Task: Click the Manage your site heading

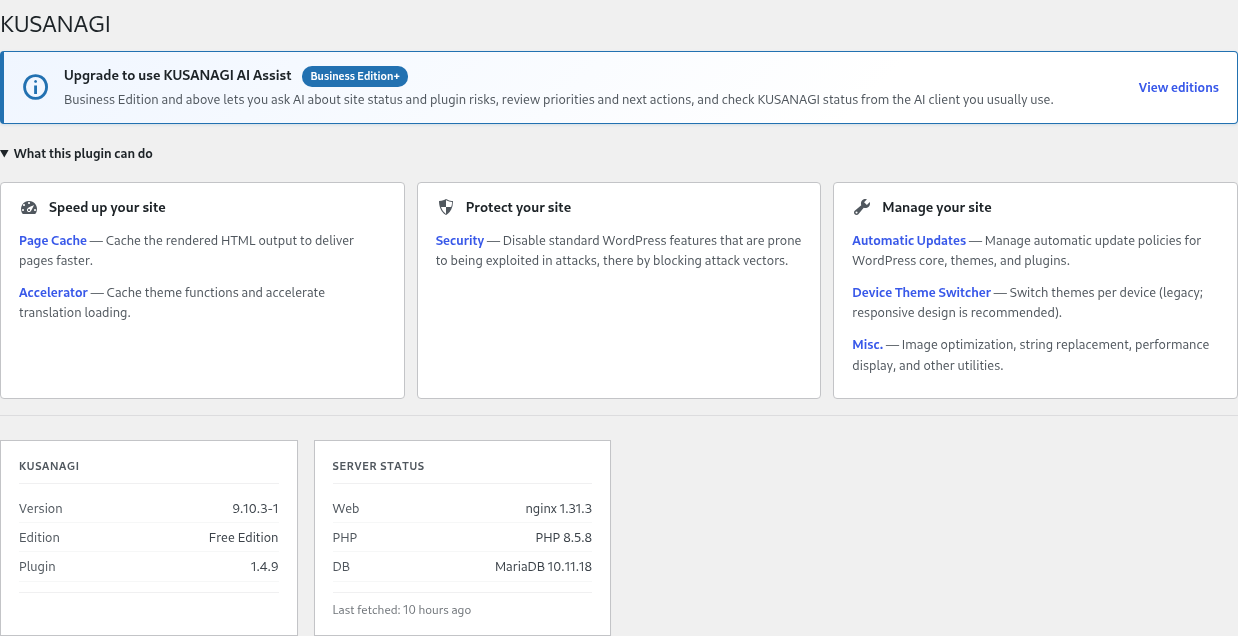Action: coord(937,208)
